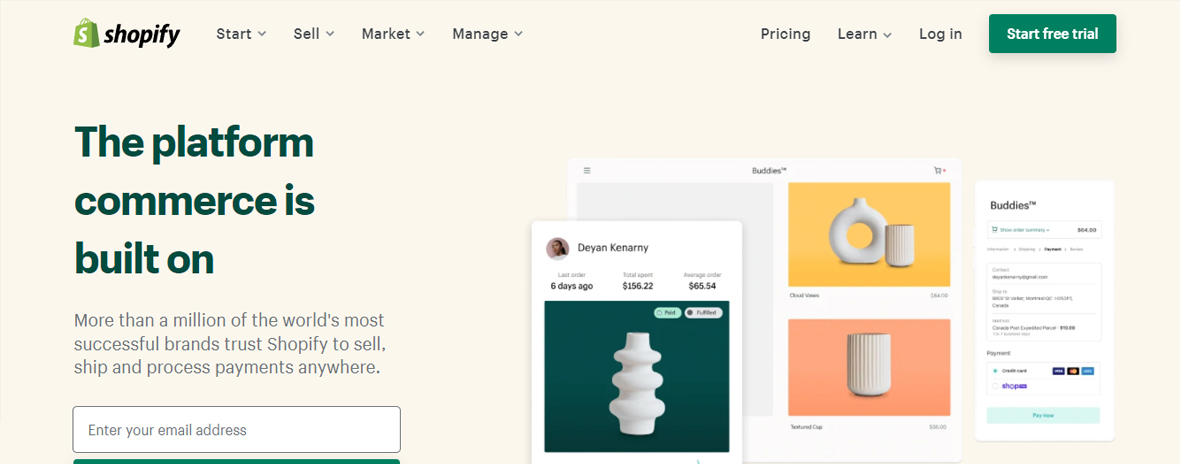Click the Fulfilled status badge
The height and width of the screenshot is (464, 1180).
703,312
